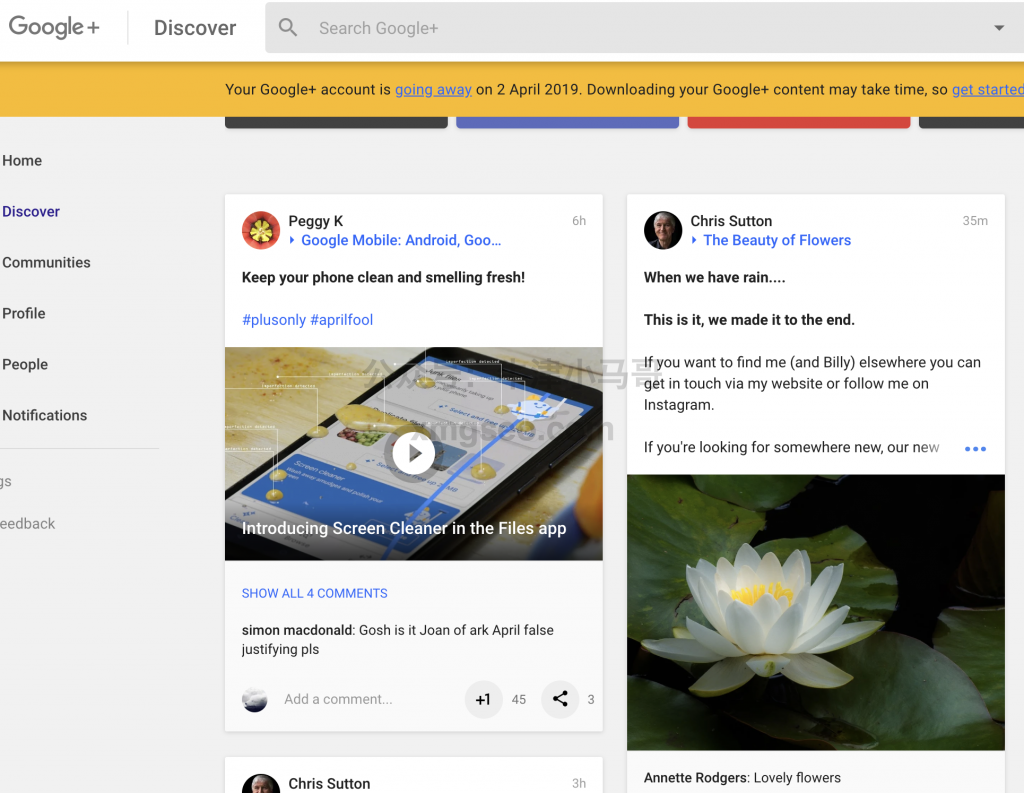Select Discover in sidebar

click(31, 212)
